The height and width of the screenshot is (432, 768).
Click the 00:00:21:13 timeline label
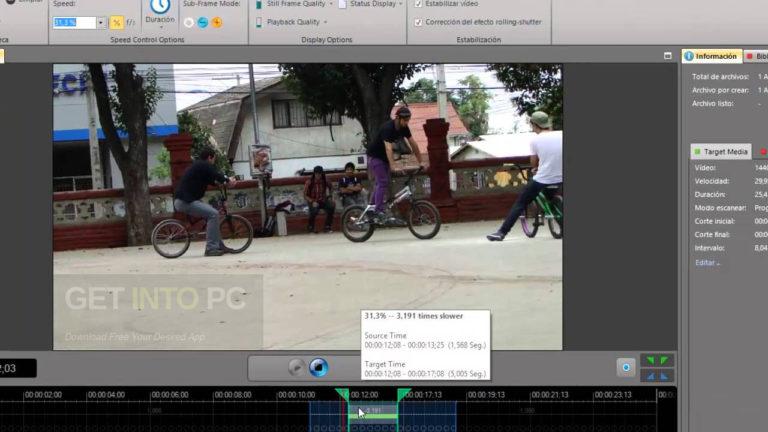tap(550, 395)
